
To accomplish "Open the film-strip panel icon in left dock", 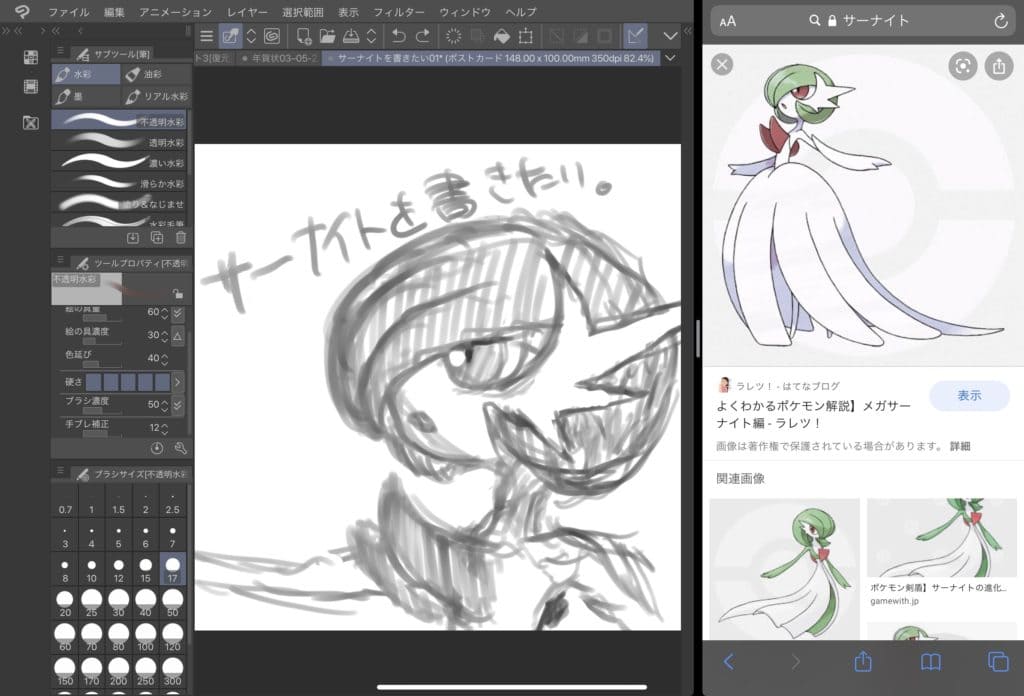I will (31, 87).
